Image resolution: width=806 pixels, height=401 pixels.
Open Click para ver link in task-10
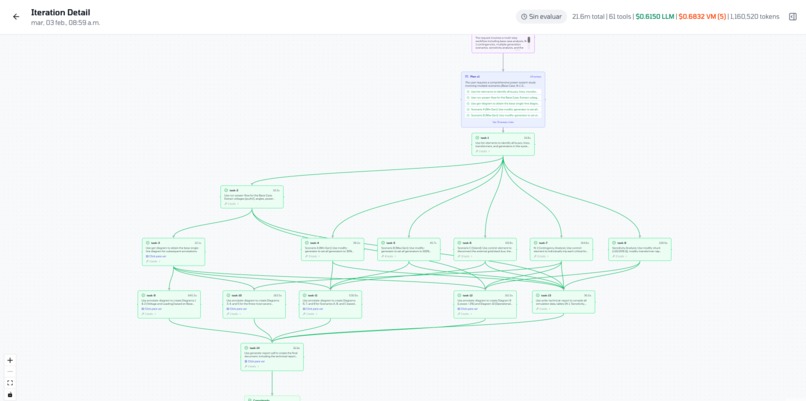(236, 308)
